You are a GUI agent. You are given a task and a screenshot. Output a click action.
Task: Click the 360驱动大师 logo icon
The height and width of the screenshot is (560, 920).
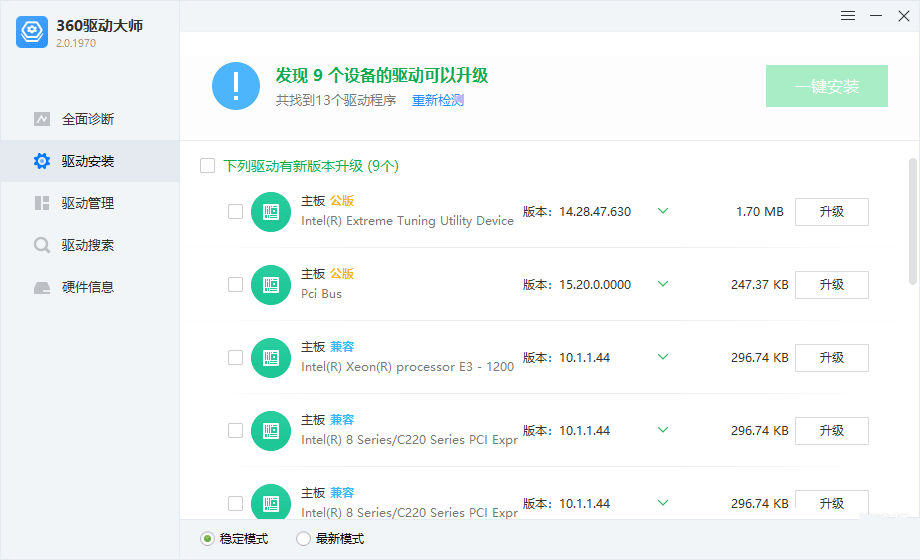32,32
